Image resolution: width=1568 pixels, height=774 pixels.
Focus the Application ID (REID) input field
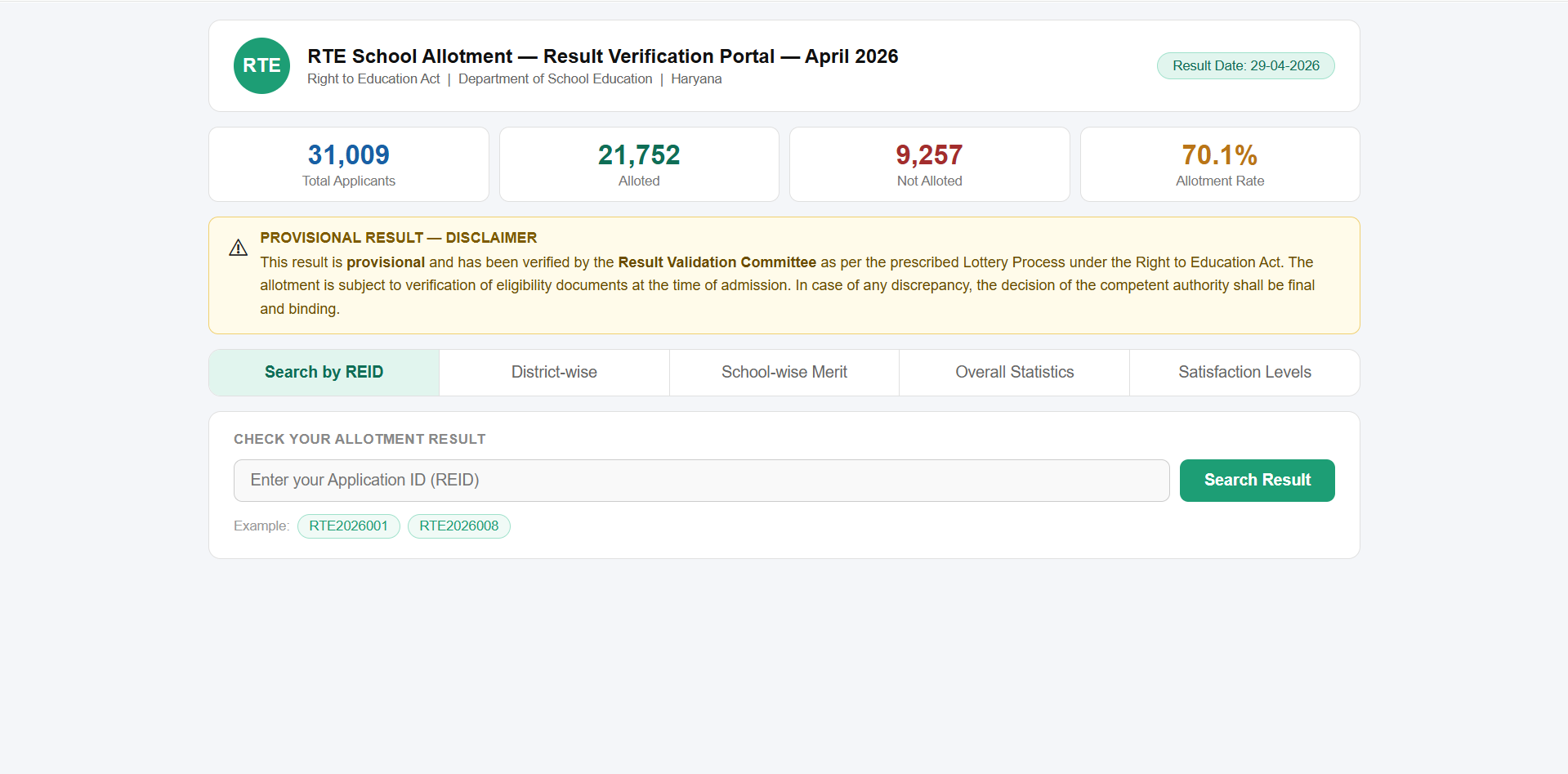pos(701,481)
